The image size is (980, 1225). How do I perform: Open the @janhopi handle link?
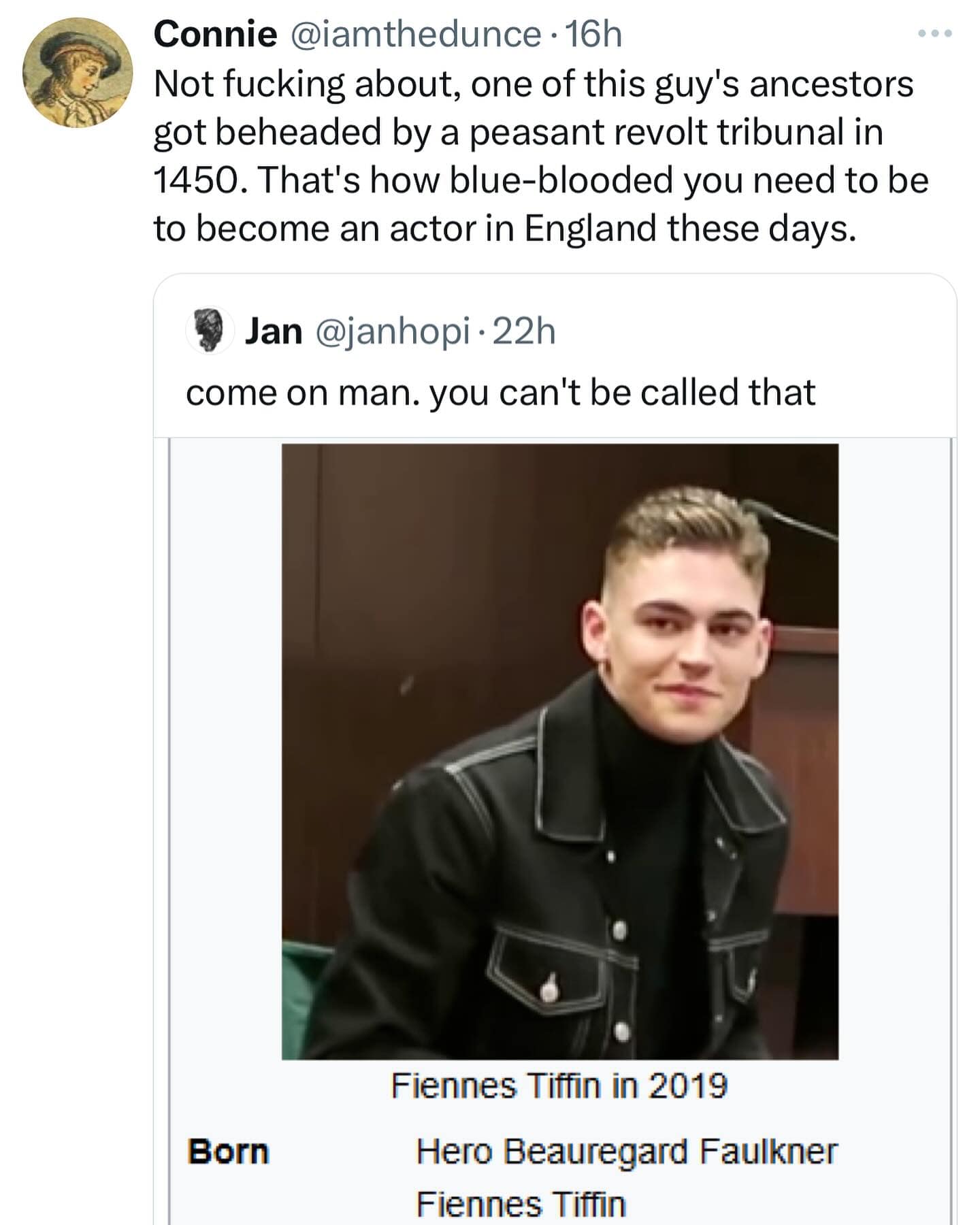click(x=393, y=331)
